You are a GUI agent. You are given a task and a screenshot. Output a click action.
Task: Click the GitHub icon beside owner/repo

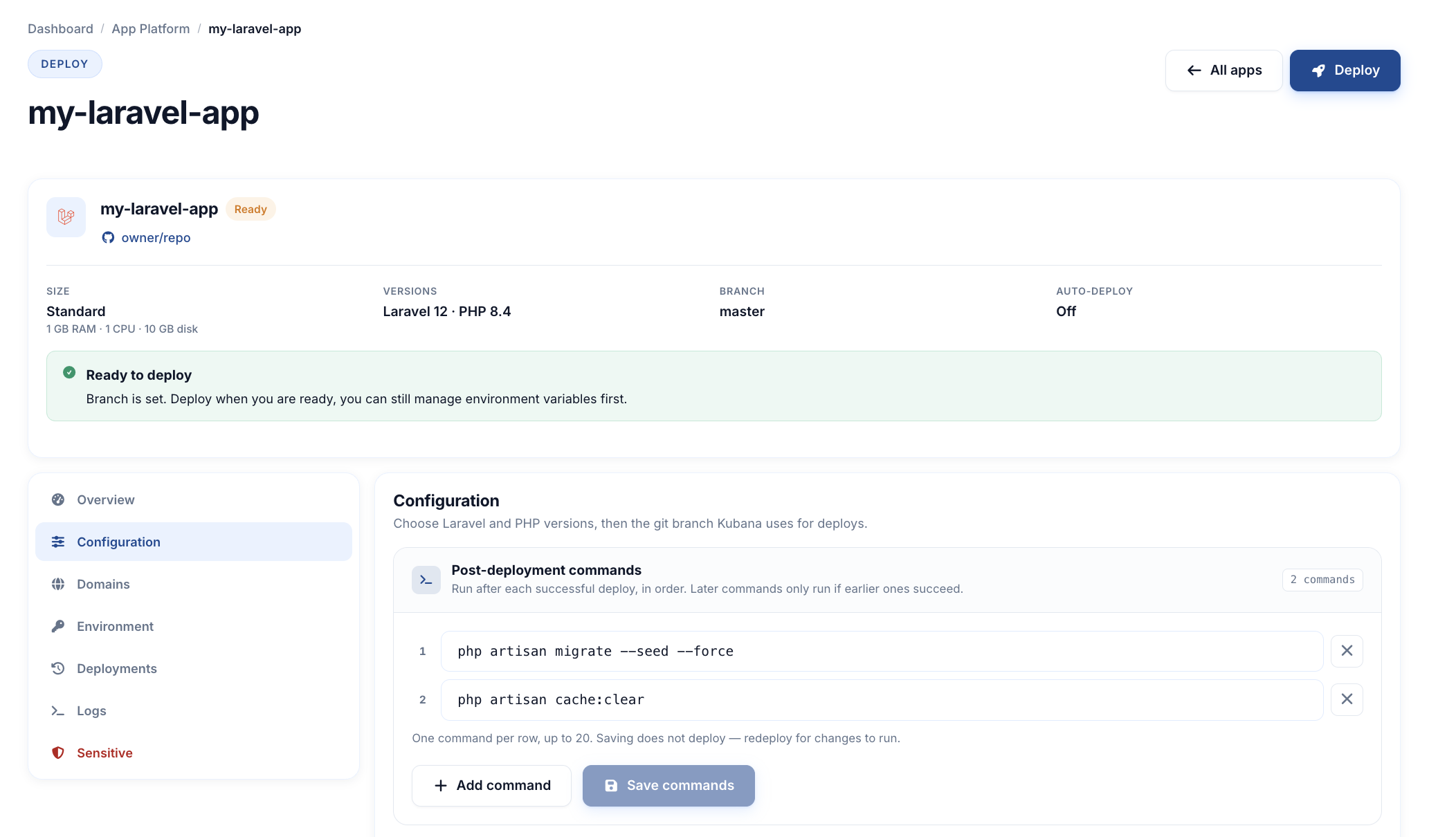108,237
